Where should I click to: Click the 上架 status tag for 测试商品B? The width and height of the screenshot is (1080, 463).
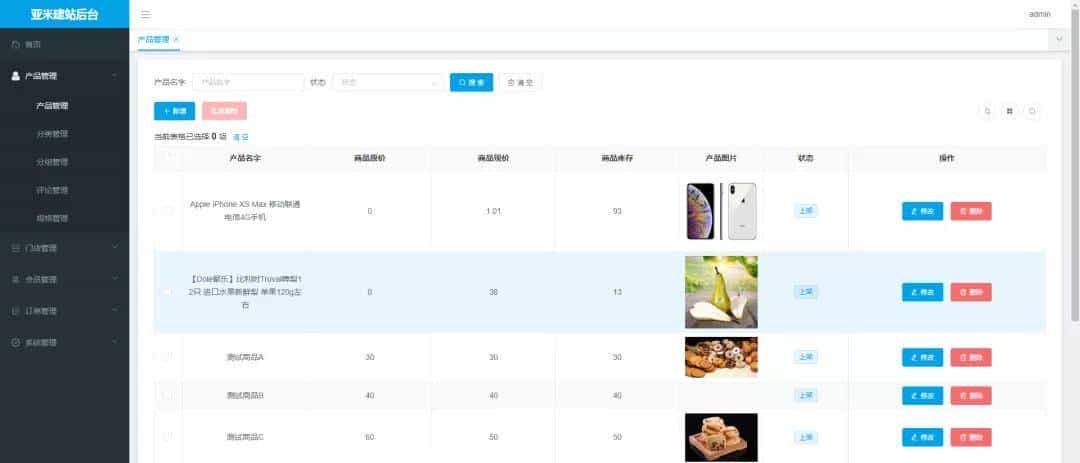(805, 395)
